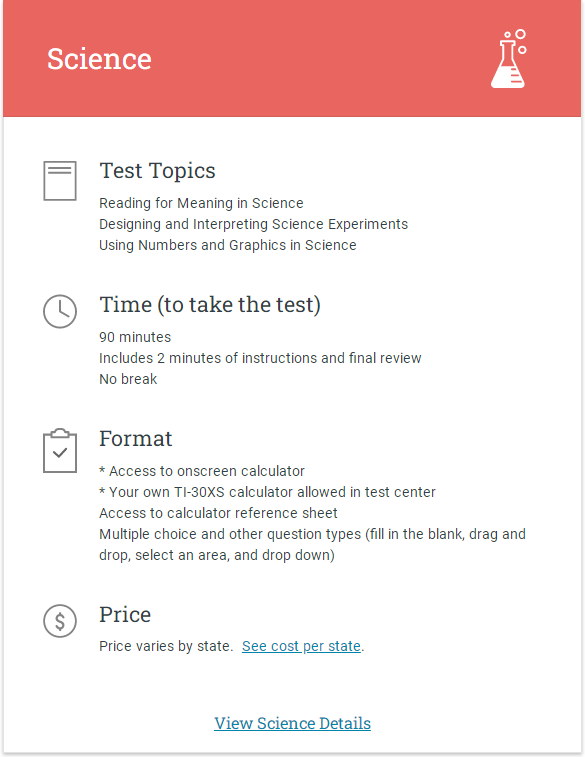Click the 90 minutes text
Image resolution: width=585 pixels, height=757 pixels.
pos(135,337)
